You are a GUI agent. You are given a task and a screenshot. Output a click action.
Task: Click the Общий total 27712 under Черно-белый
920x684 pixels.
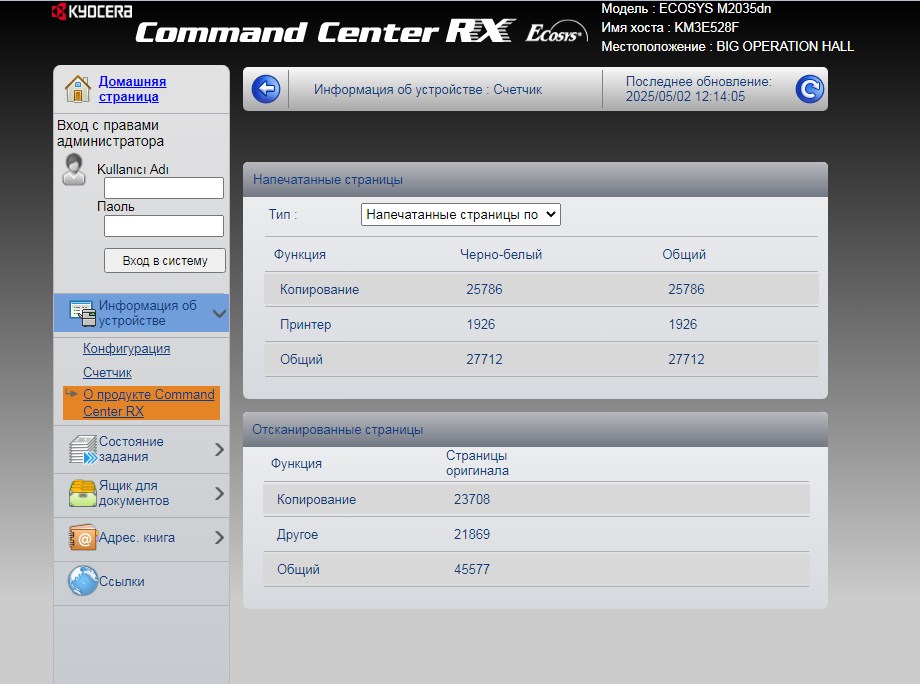point(484,359)
